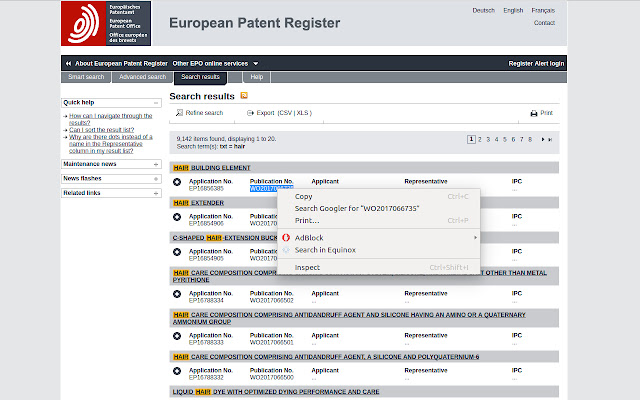Click the Print printer icon
The width and height of the screenshot is (640, 400).
tap(534, 114)
